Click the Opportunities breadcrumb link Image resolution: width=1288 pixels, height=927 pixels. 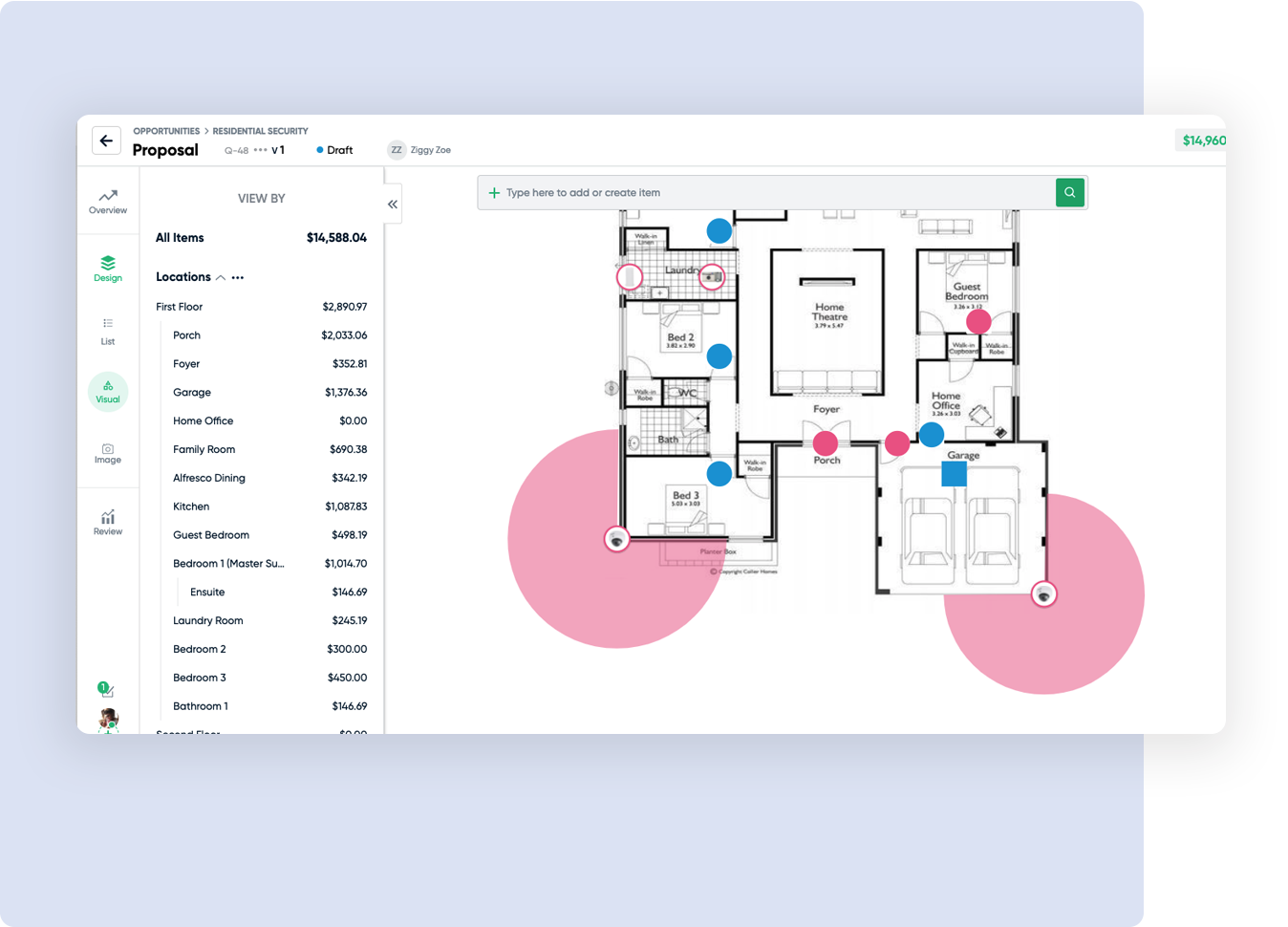pos(166,131)
